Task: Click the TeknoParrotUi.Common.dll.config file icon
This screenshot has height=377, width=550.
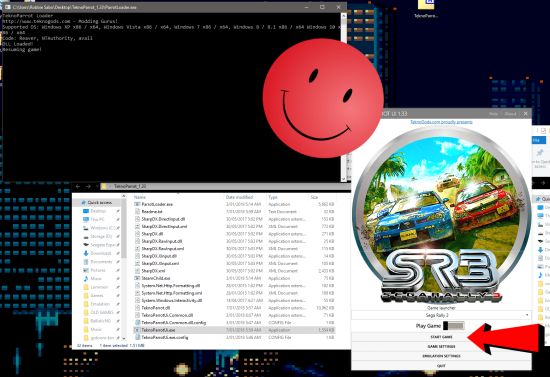Action: (x=138, y=322)
